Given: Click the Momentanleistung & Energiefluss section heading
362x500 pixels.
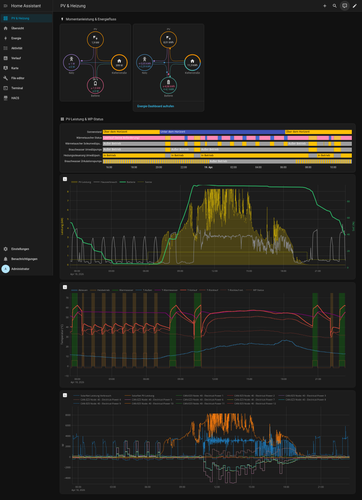Looking at the screenshot, I should pos(91,19).
